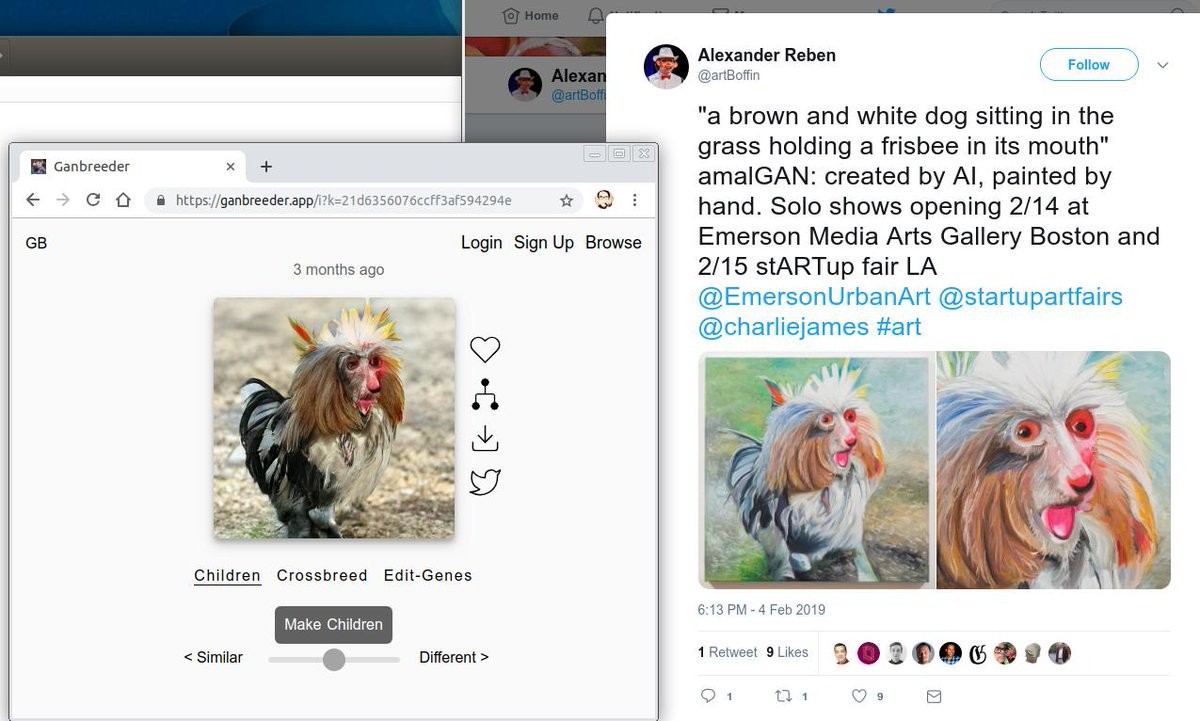Open the first liker's avatar under the tweet

(x=842, y=653)
